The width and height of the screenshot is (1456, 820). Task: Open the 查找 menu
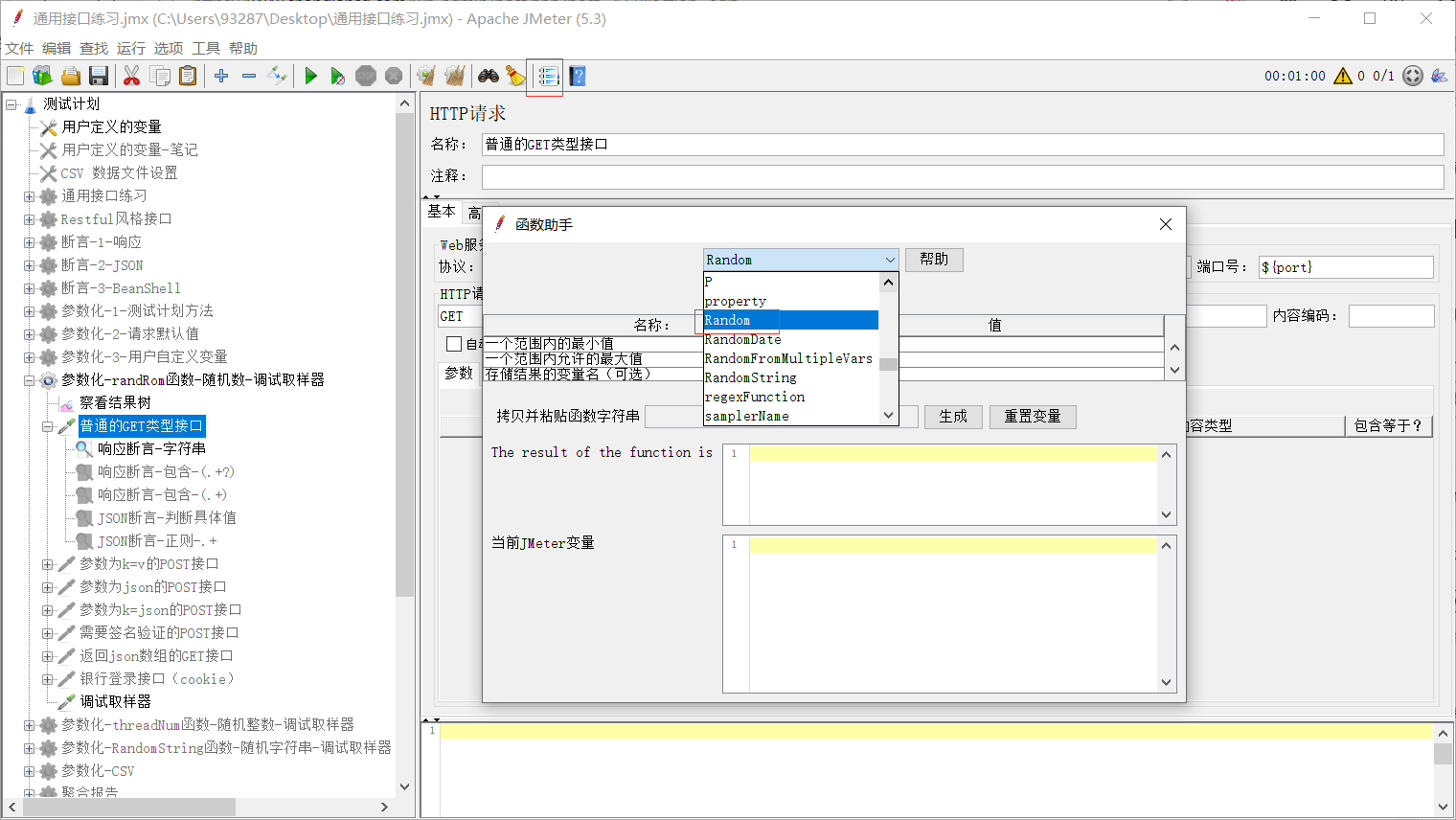click(94, 49)
